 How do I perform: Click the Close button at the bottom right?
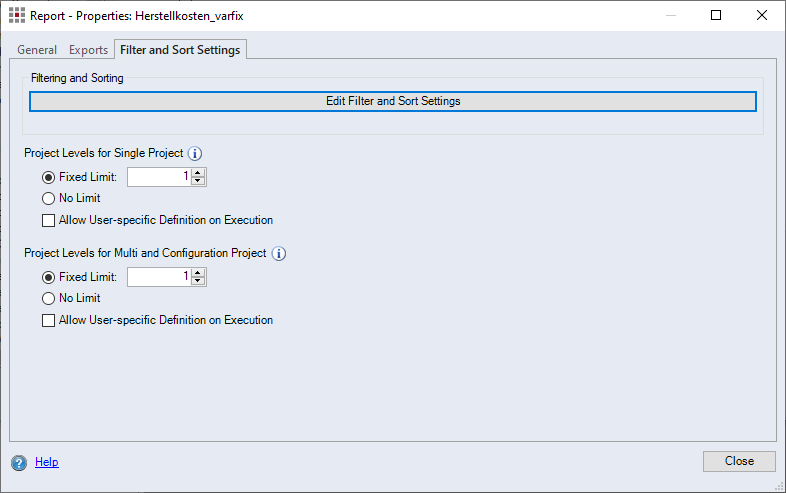[739, 461]
